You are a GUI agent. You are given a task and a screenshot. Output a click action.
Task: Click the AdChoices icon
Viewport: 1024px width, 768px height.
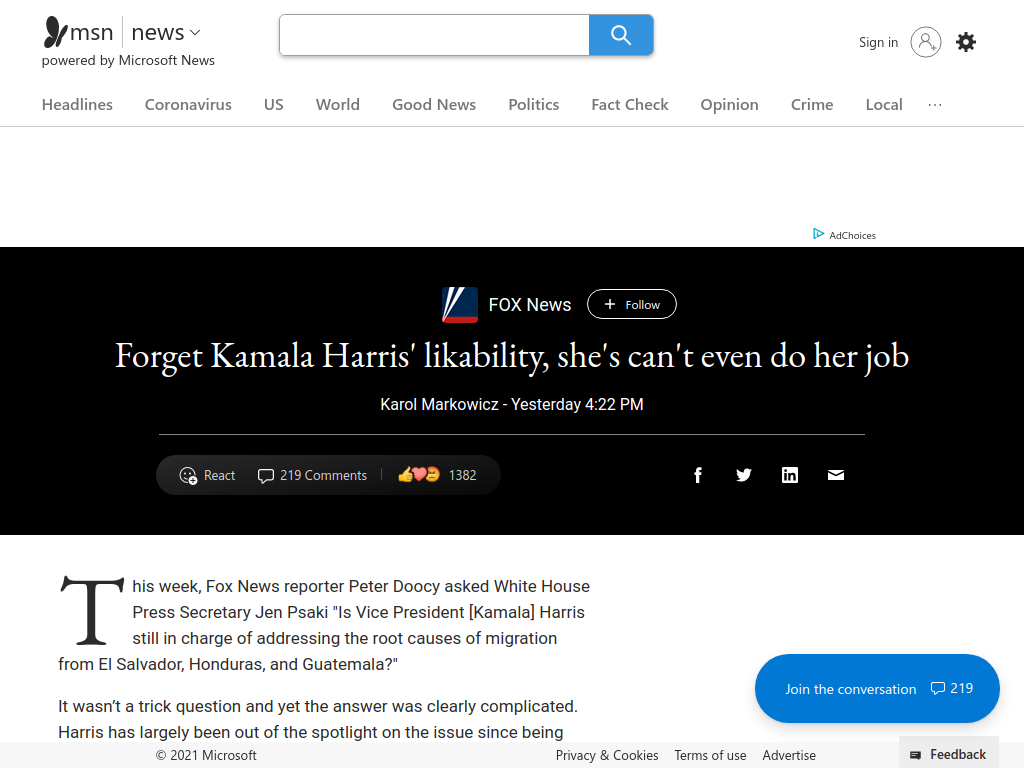[818, 234]
